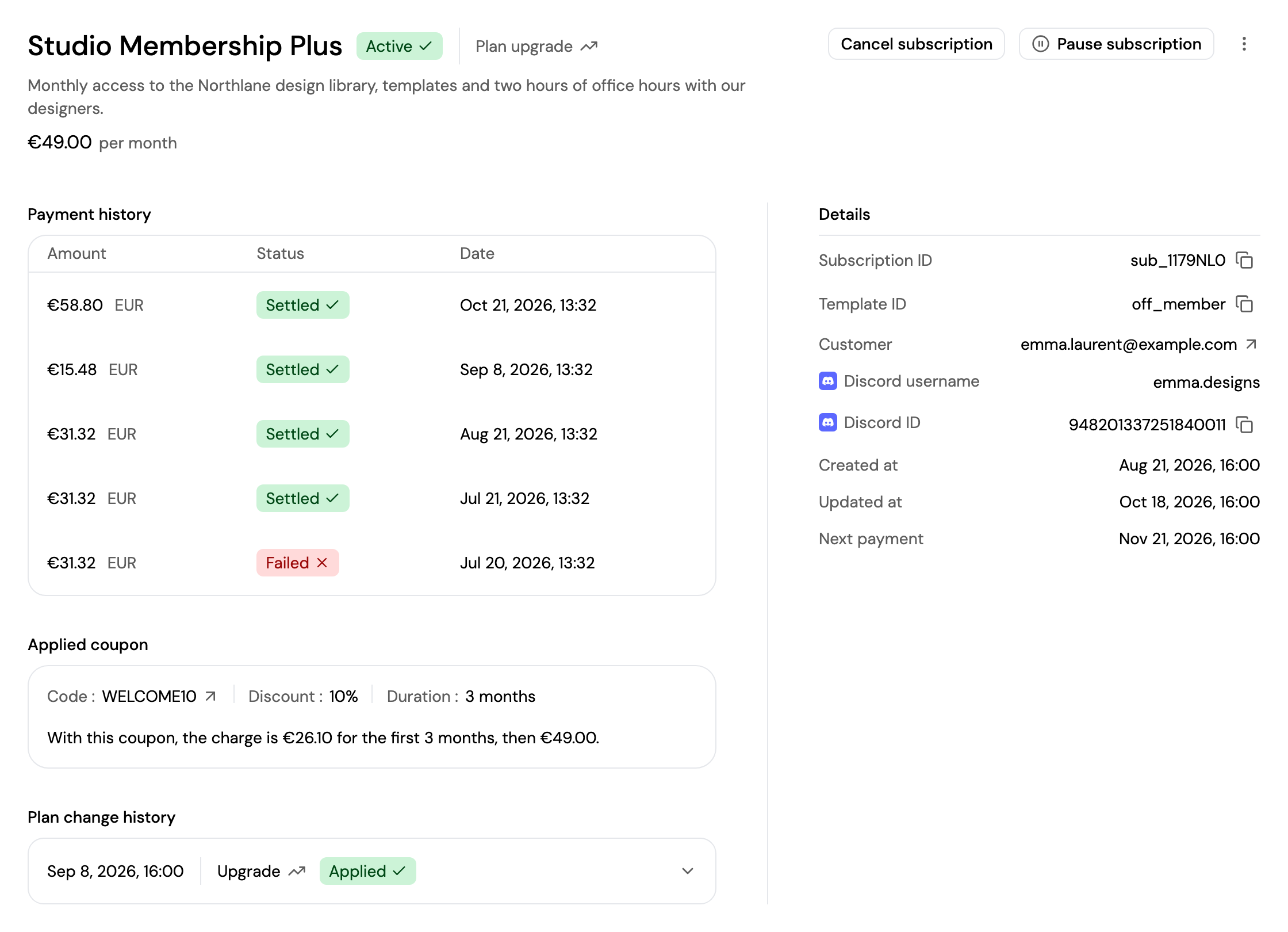This screenshot has width=1288, height=932.
Task: Click the arrow icon next to WELCOME10
Action: pos(210,696)
